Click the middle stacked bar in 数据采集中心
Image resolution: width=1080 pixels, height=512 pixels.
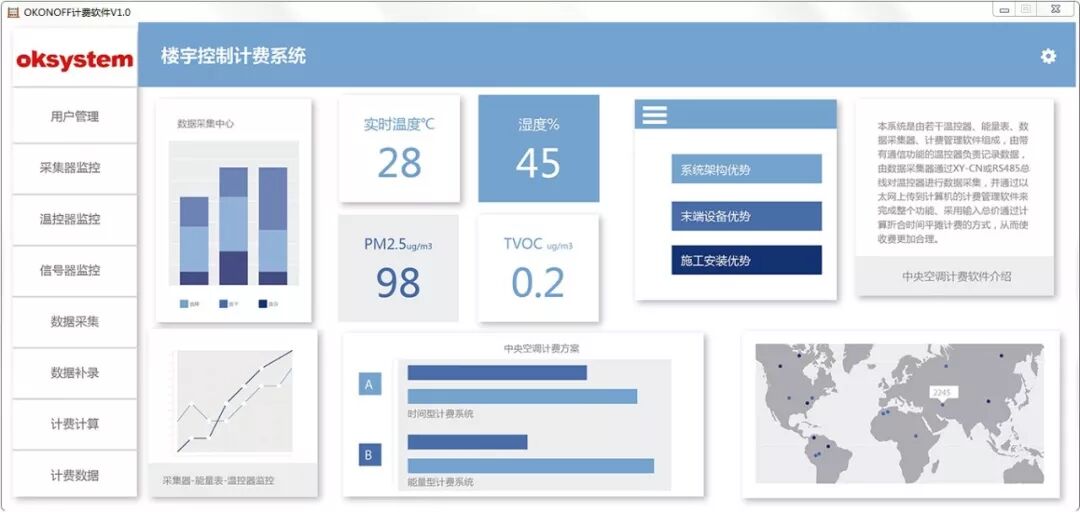233,226
